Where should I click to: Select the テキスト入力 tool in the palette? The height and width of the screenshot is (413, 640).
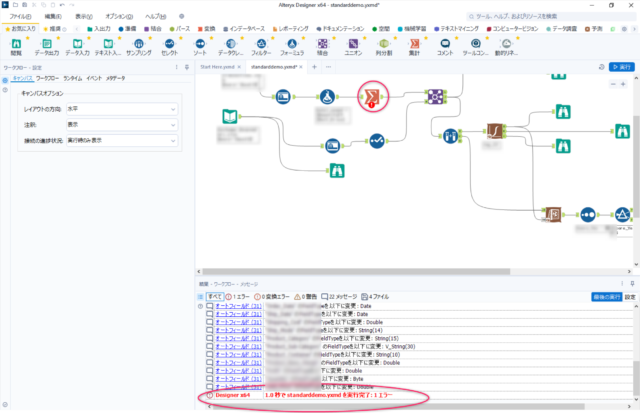click(x=108, y=47)
